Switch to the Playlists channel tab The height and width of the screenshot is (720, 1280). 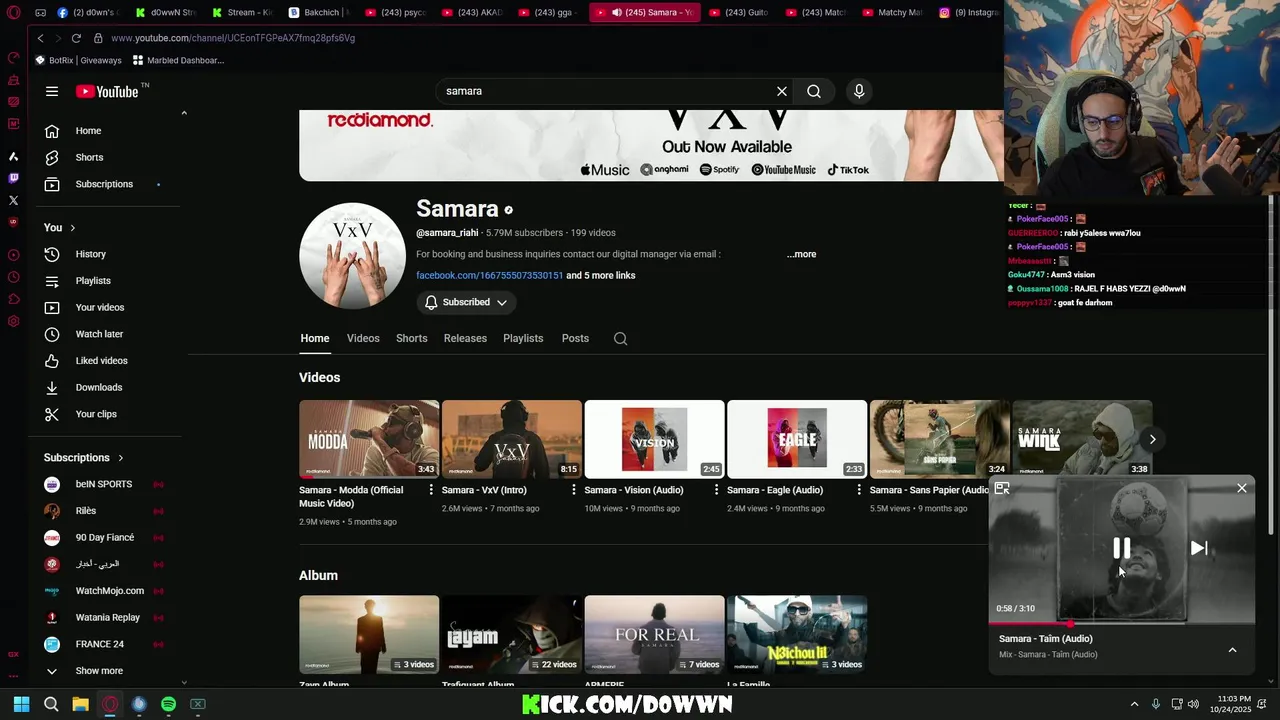click(523, 338)
